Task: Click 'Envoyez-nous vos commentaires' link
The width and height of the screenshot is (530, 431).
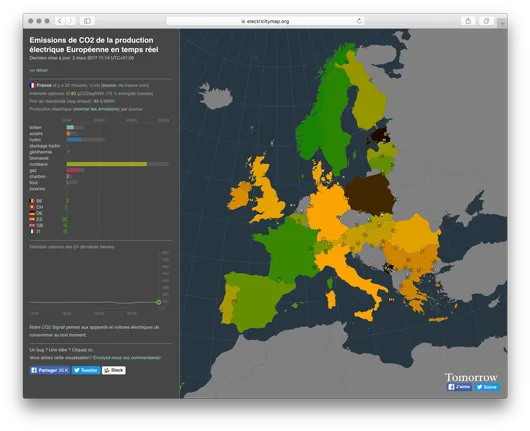Action: pyautogui.click(x=127, y=358)
